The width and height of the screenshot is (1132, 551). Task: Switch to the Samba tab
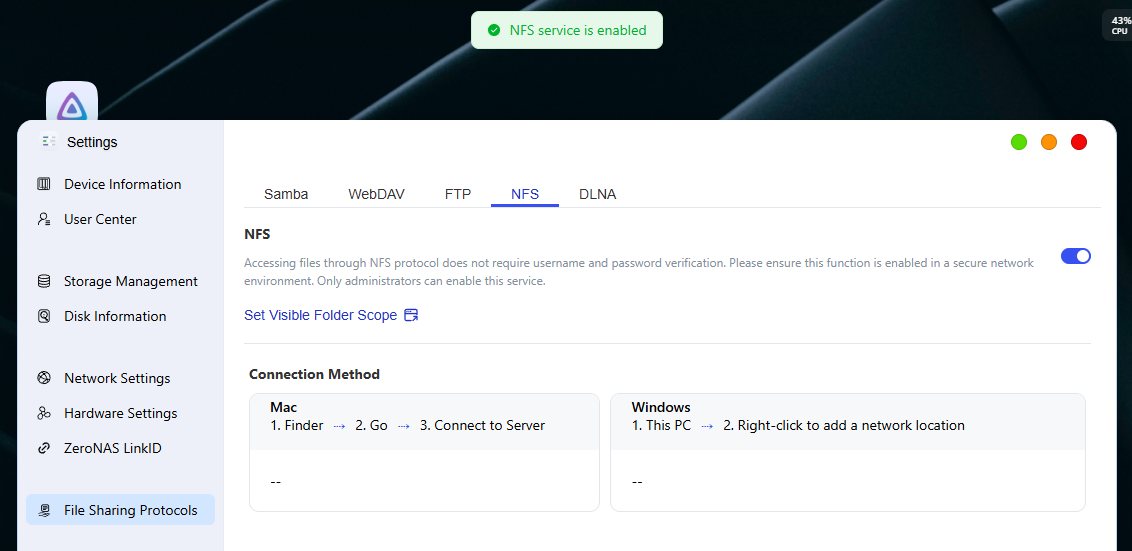pos(286,194)
